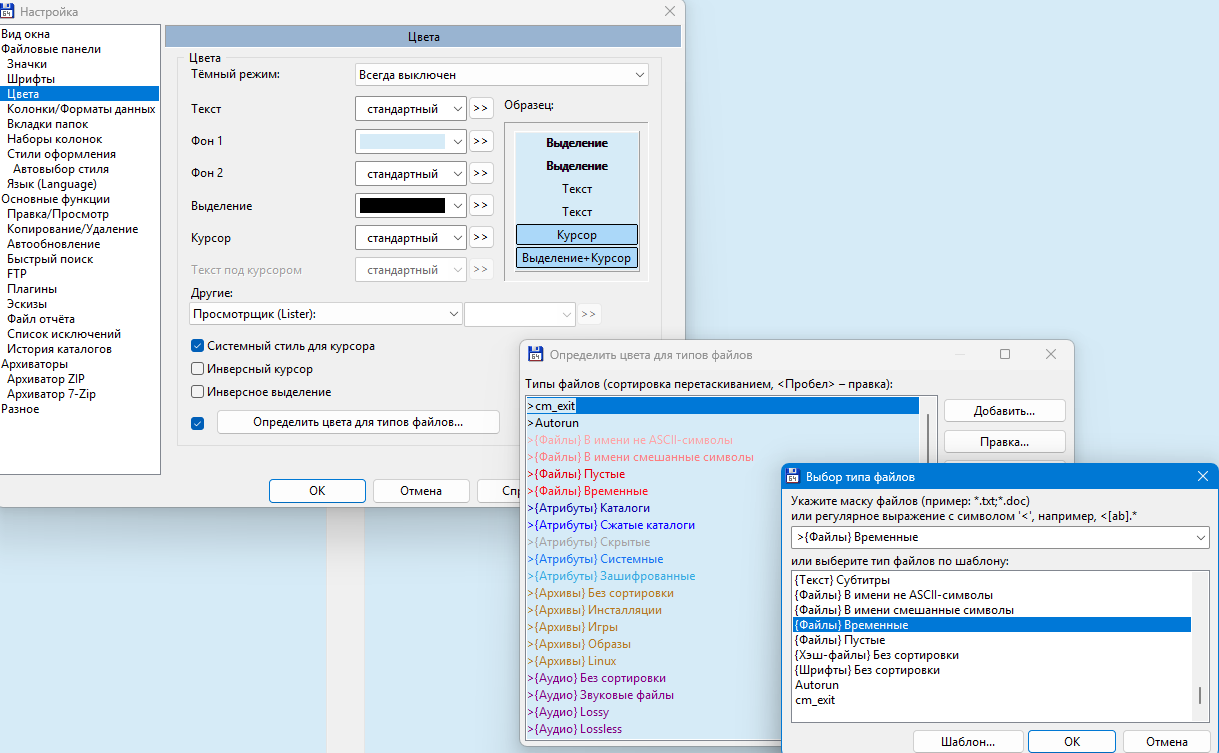Close the Настройка window

[670, 11]
